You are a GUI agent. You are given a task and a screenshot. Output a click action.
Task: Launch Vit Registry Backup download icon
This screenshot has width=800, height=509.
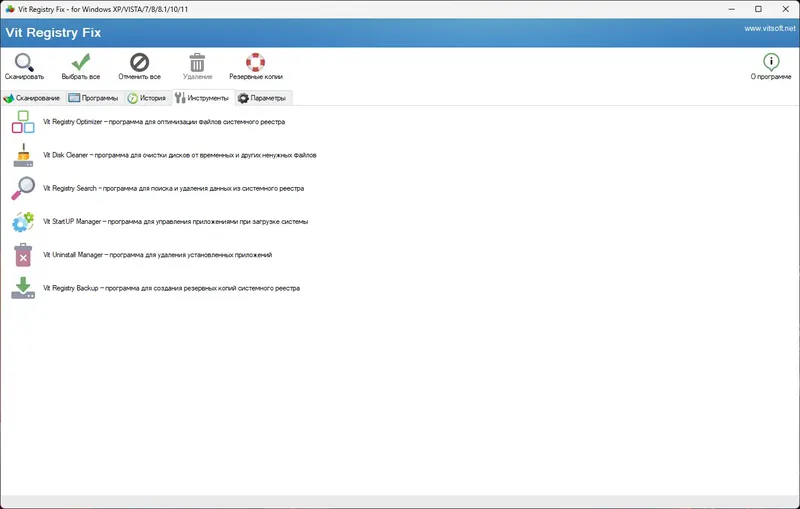point(23,288)
